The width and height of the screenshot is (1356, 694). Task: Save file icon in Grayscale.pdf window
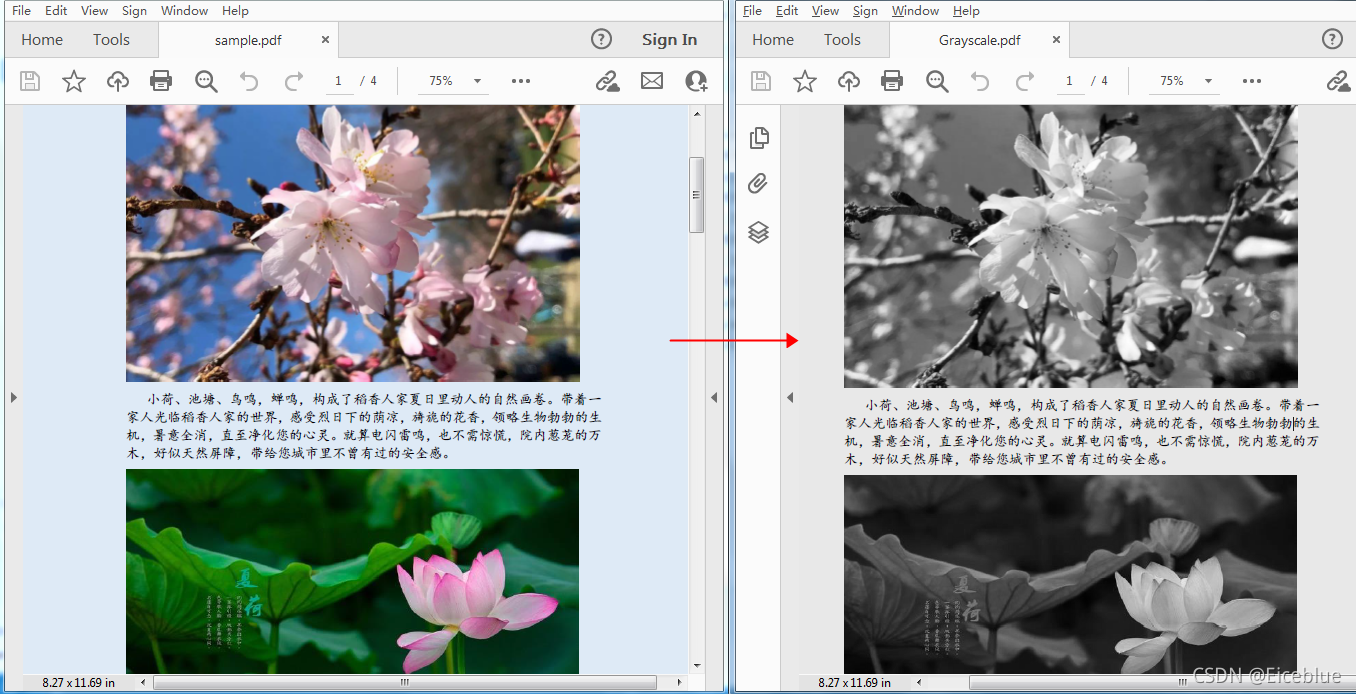(761, 81)
